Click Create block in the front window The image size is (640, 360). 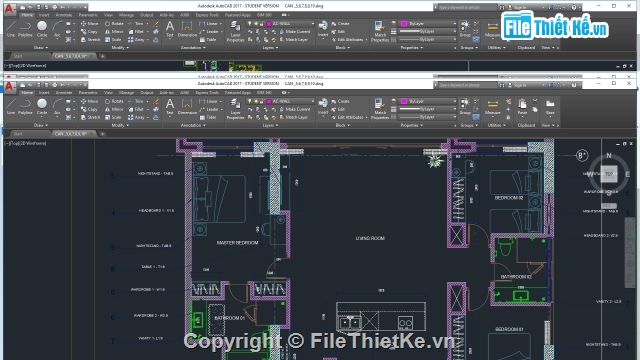[340, 101]
